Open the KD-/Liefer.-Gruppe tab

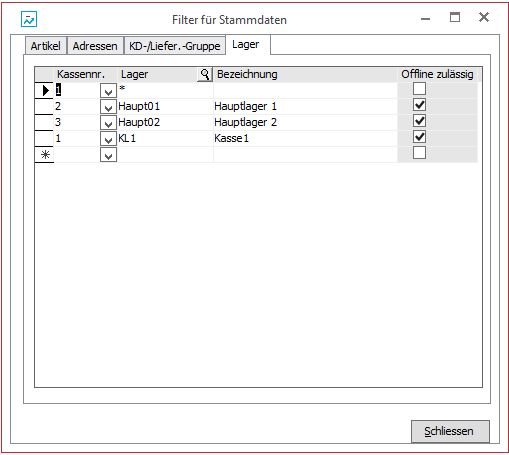pos(175,46)
